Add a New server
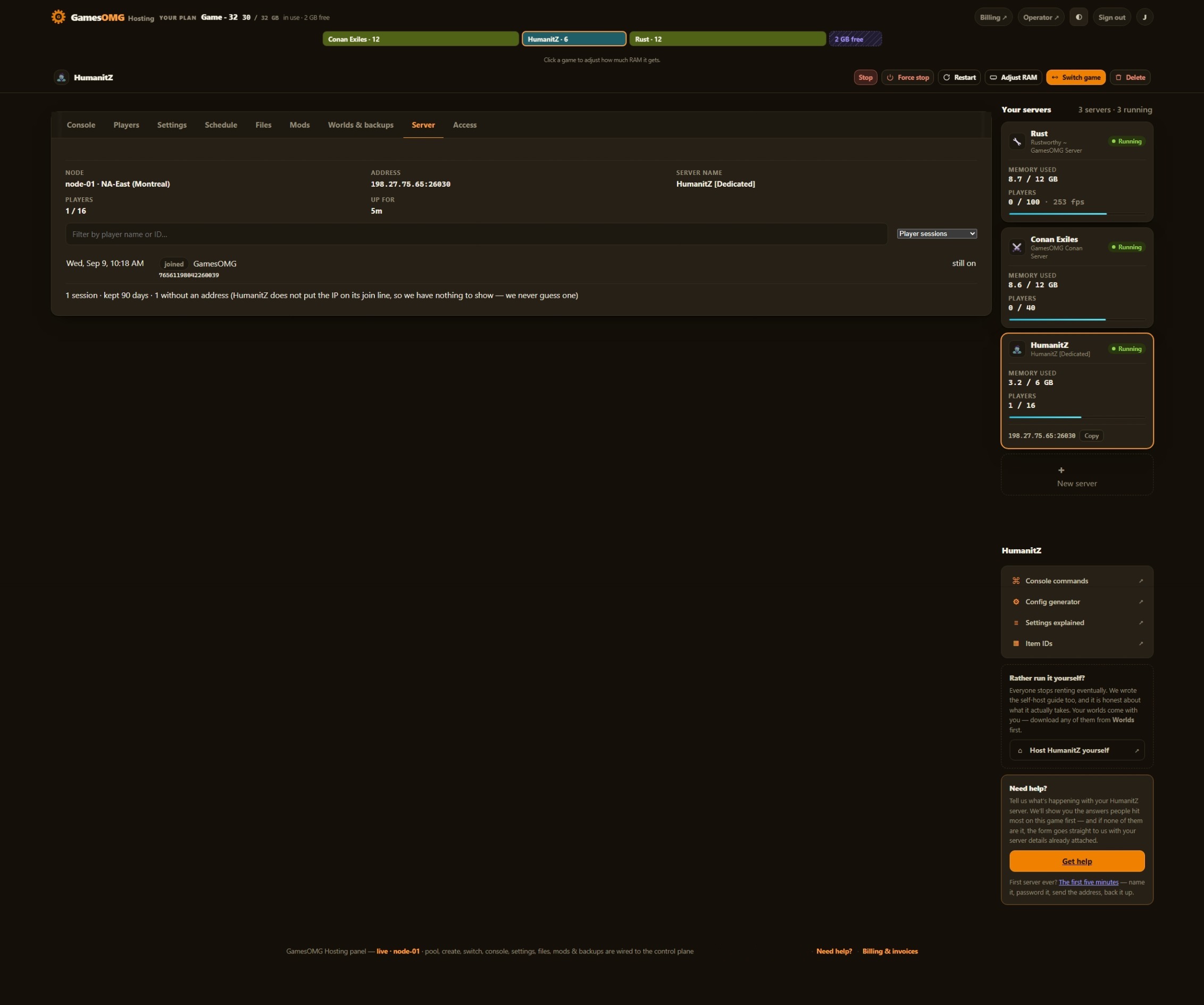This screenshot has height=1005, width=1204. [x=1077, y=475]
